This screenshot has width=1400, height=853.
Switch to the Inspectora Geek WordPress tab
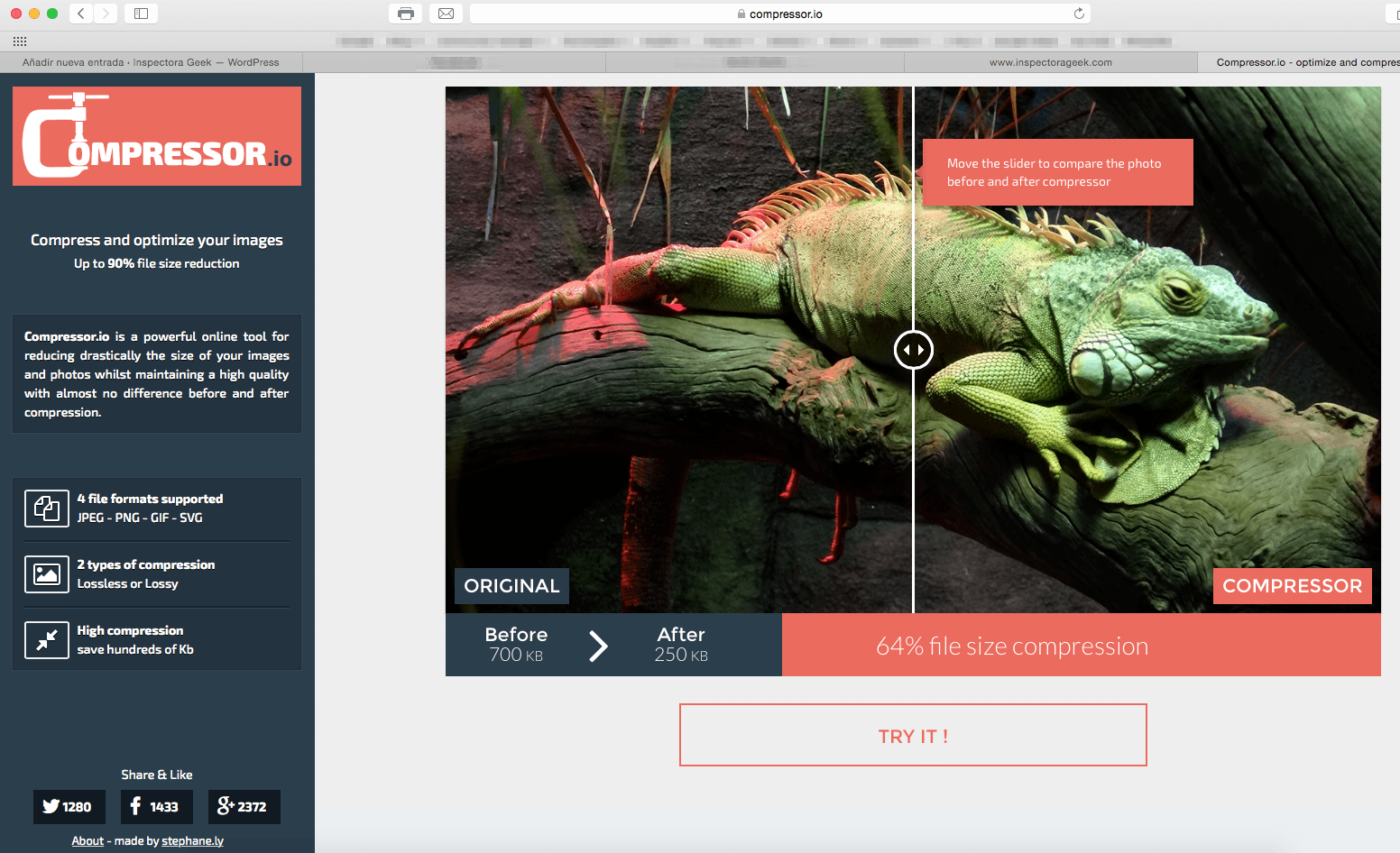point(151,62)
